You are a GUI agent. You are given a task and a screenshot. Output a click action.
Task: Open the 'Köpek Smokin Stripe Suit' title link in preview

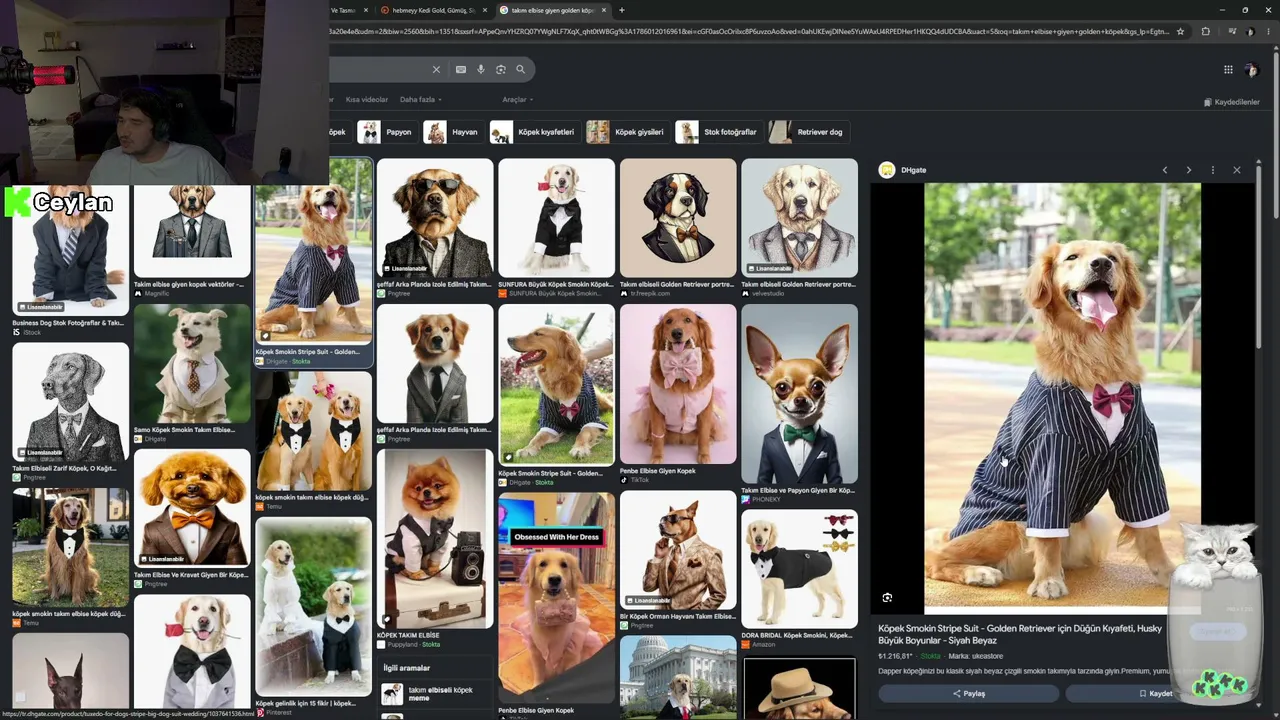1020,634
